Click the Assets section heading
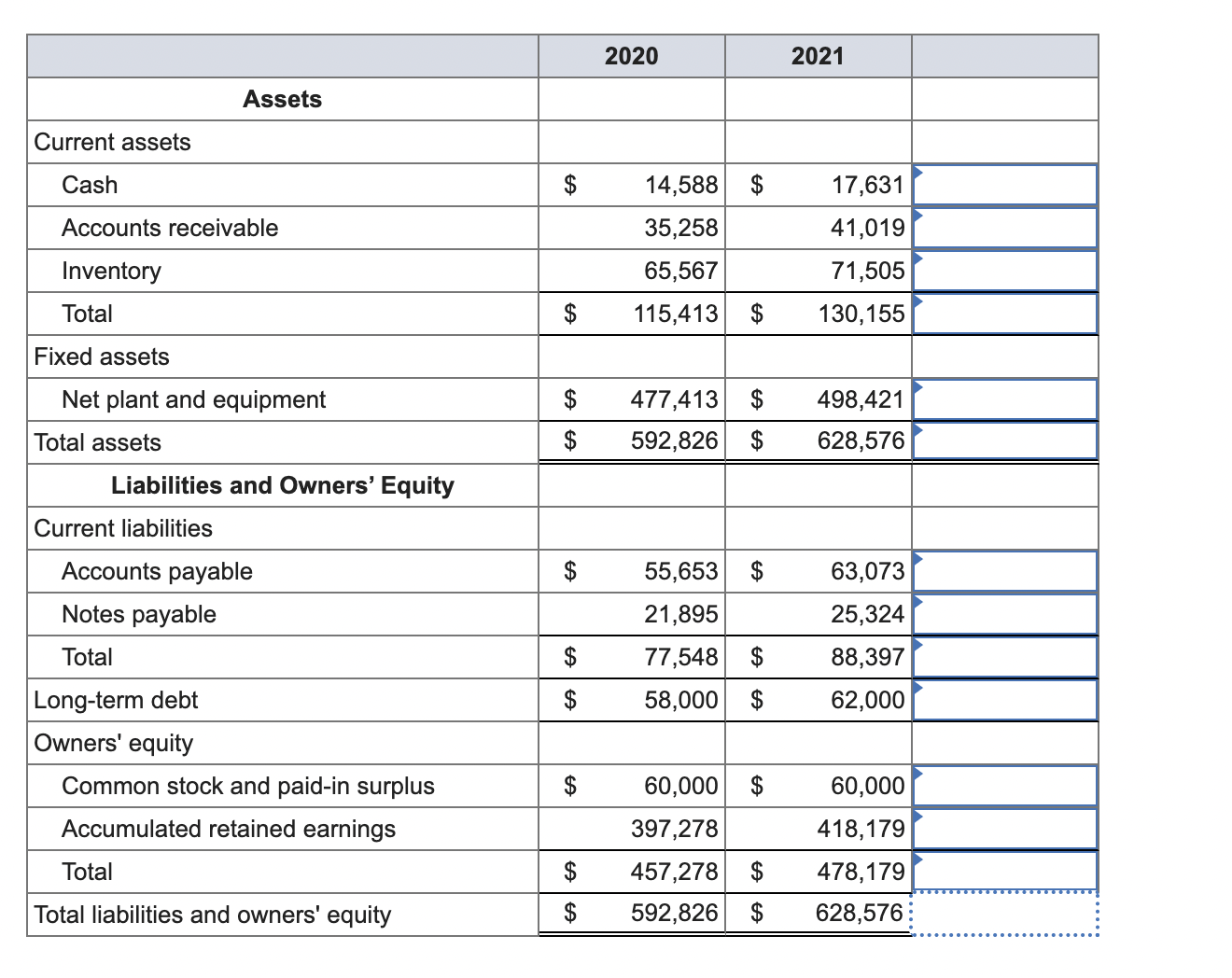 coord(282,99)
